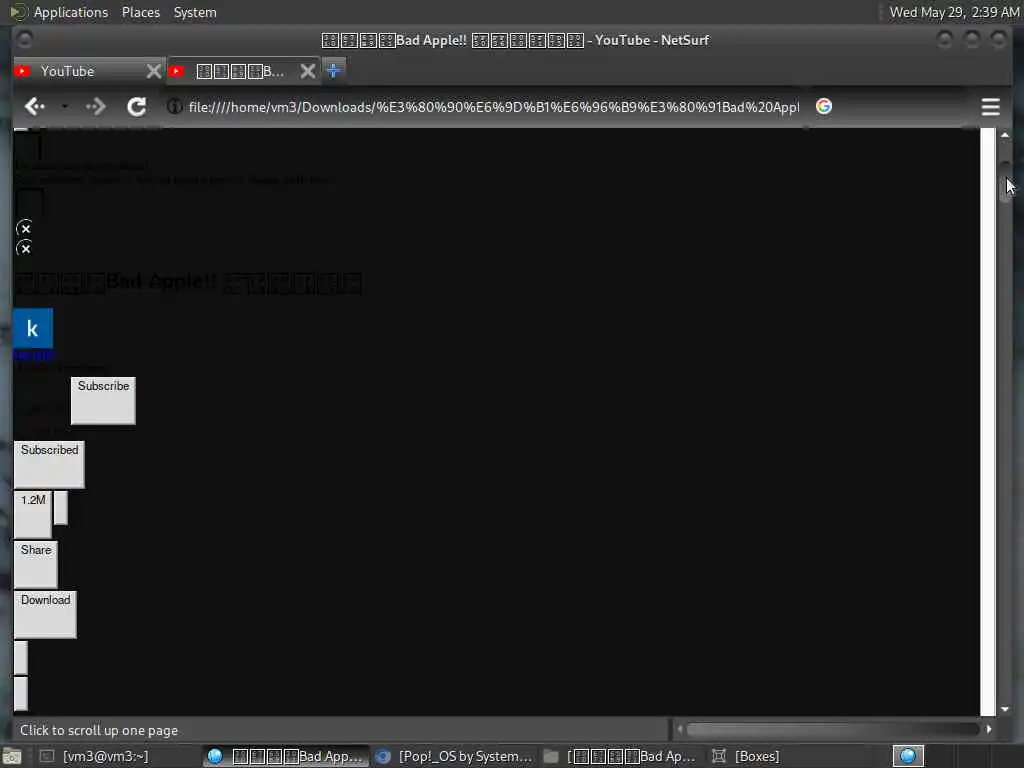
Task: Click the vertical scrollbar down arrow
Action: pos(1005,709)
